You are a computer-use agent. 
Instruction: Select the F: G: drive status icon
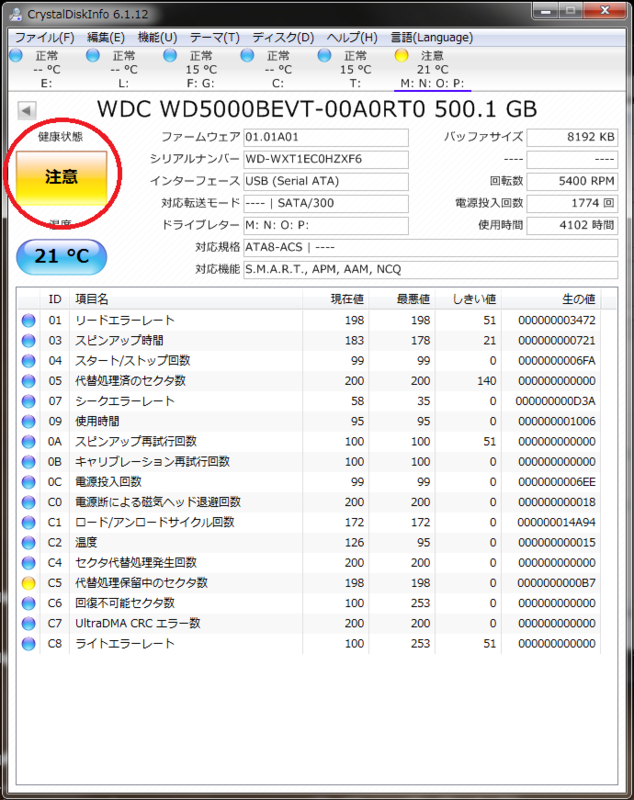170,55
